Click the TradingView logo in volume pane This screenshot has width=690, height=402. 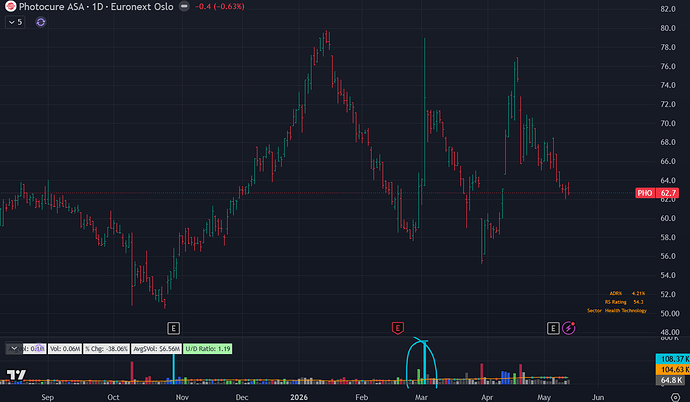(x=16, y=375)
